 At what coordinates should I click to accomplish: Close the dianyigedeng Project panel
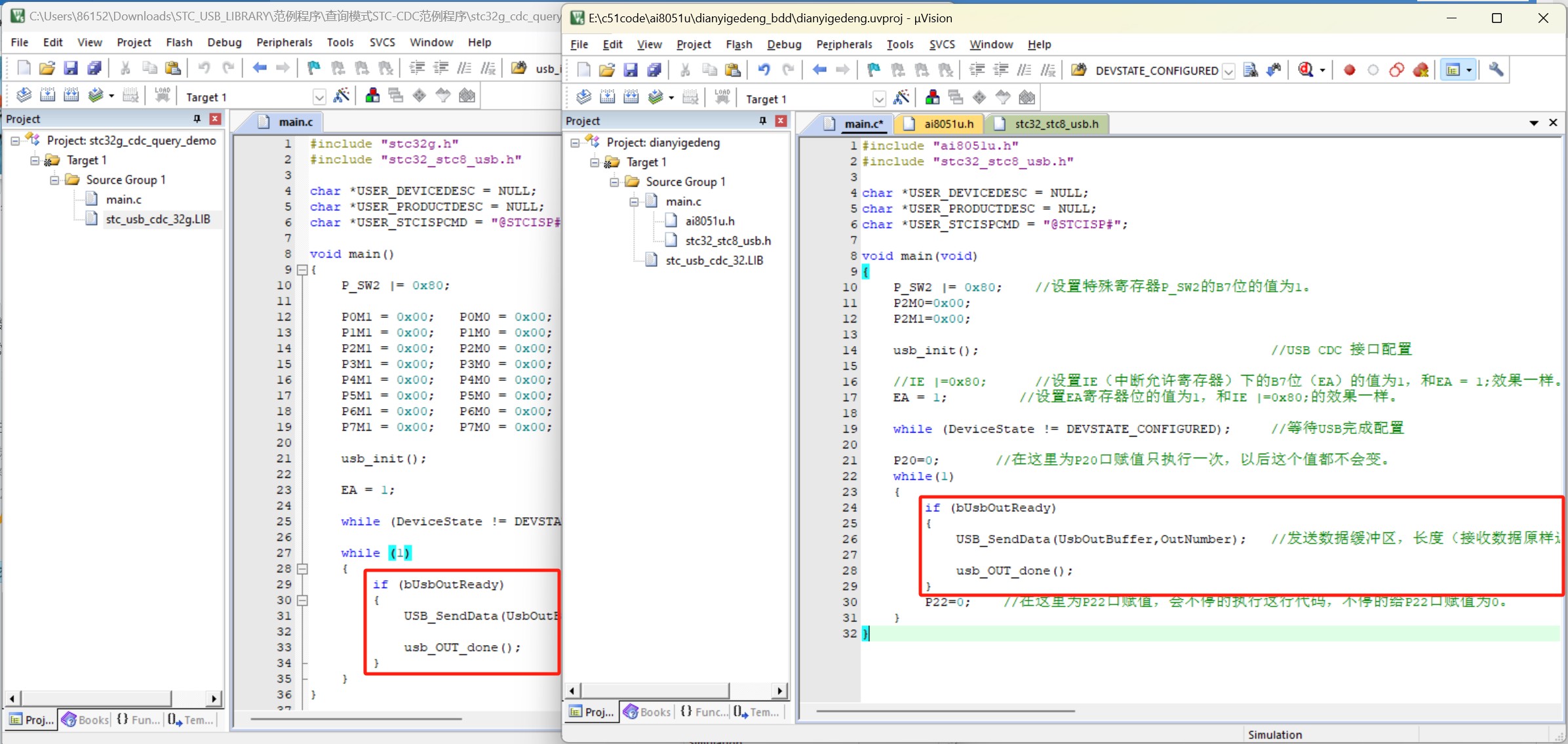coord(781,121)
